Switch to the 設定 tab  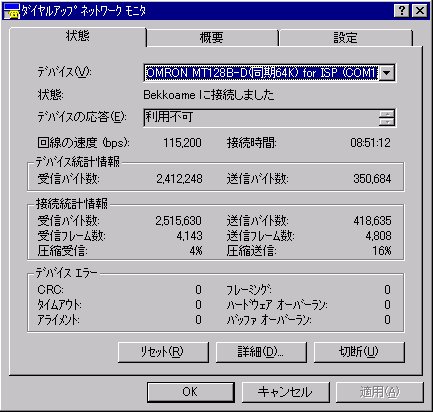[x=346, y=38]
